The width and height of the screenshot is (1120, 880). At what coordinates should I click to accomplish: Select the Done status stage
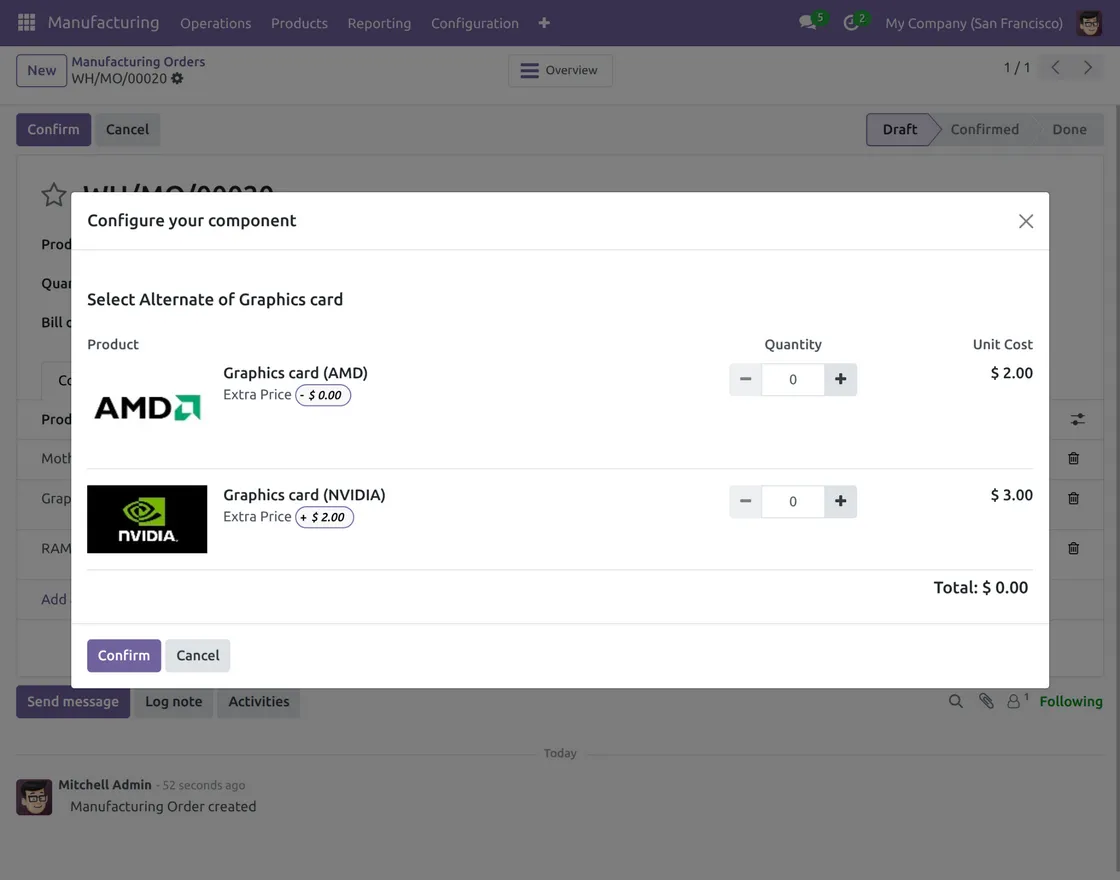1069,129
